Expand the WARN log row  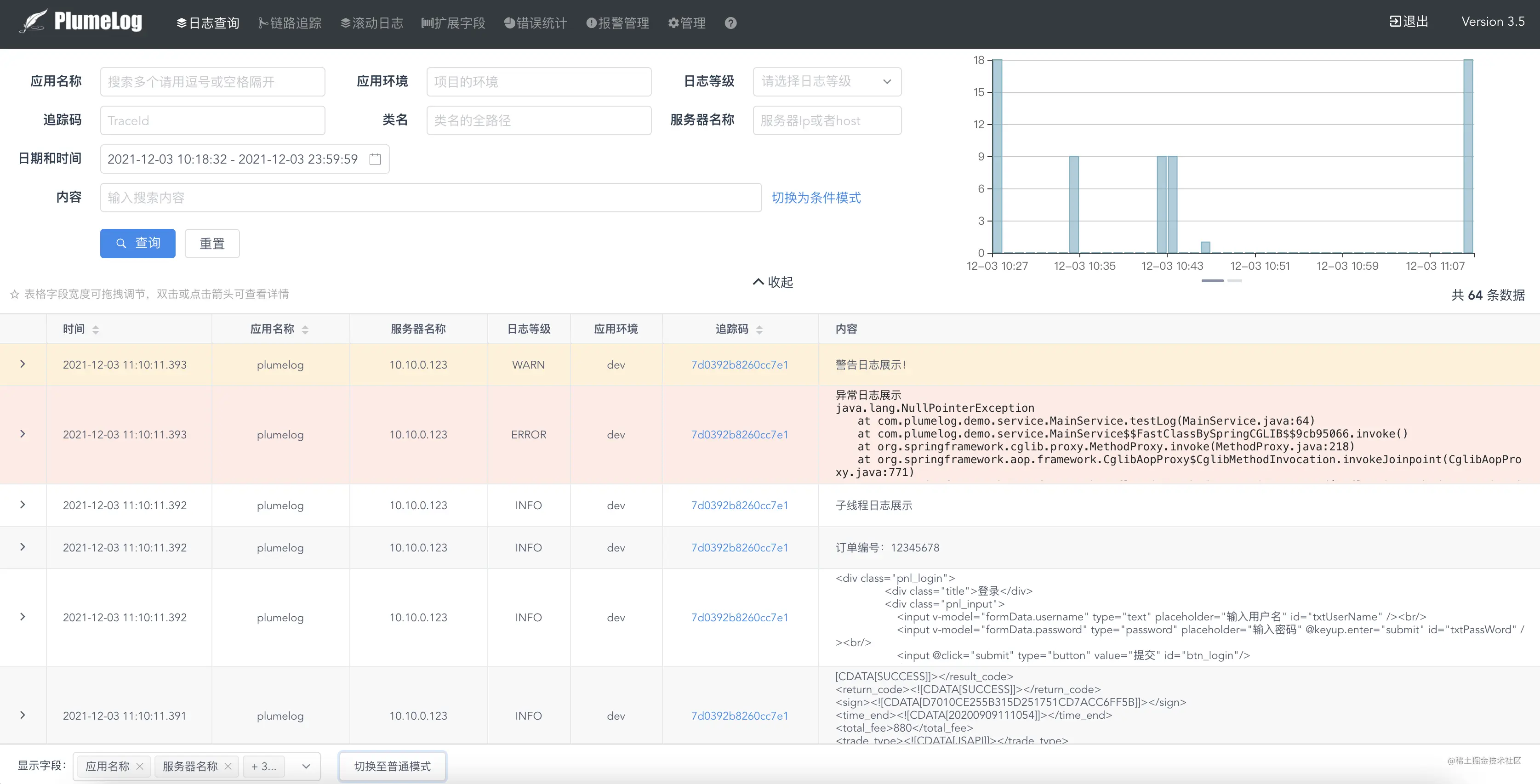pos(23,364)
